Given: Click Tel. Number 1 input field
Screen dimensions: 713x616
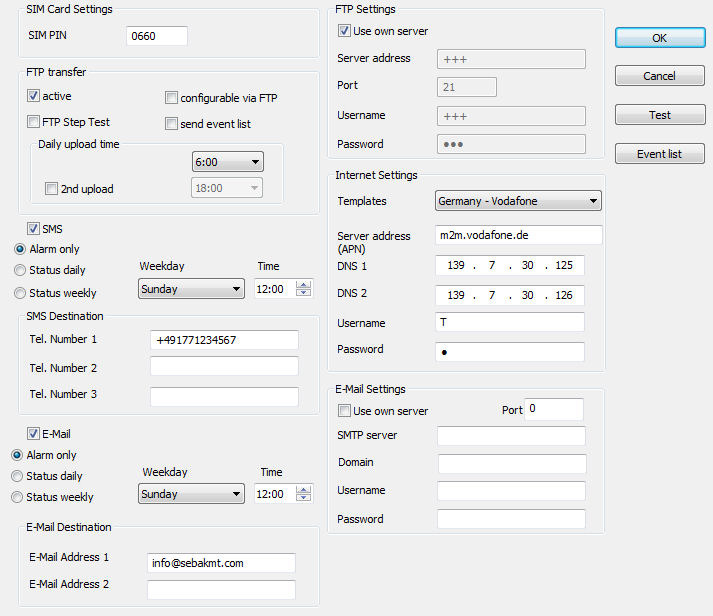Looking at the screenshot, I should click(x=224, y=340).
